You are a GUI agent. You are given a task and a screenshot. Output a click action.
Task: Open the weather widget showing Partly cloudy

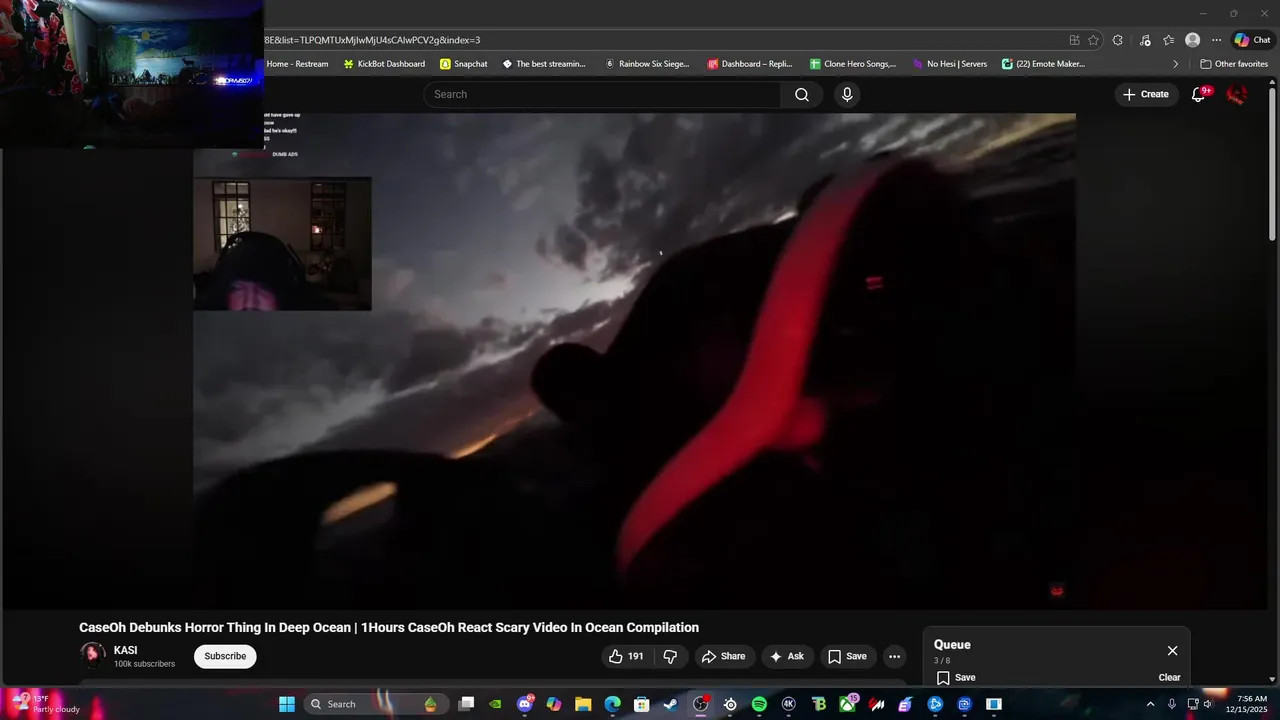[45, 704]
